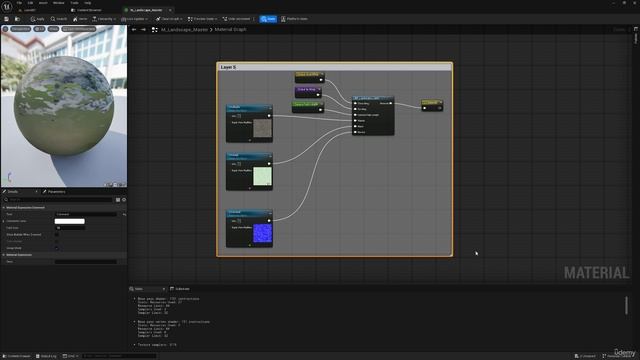Collapse the Material Expression section
This screenshot has height=360, width=640.
tap(4, 255)
